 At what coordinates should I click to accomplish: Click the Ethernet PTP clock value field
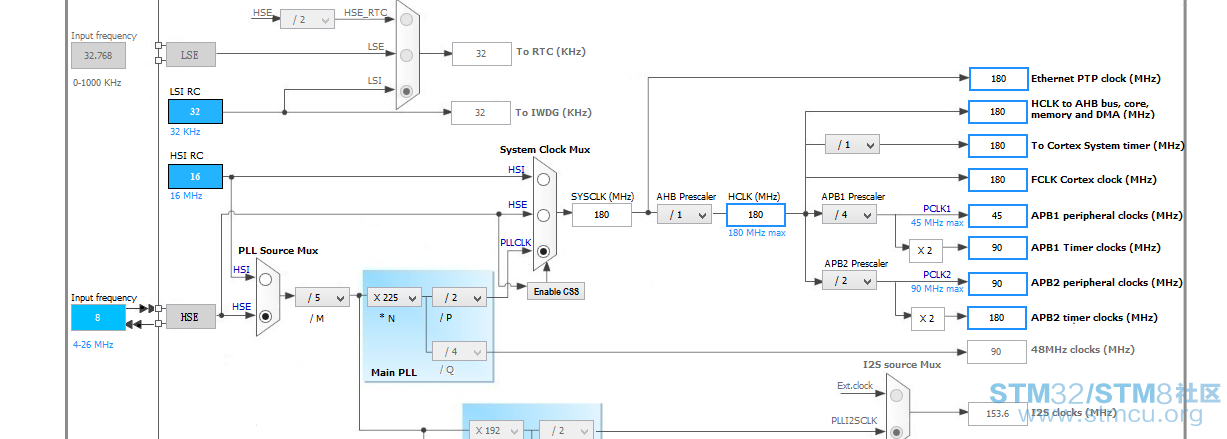click(998, 78)
